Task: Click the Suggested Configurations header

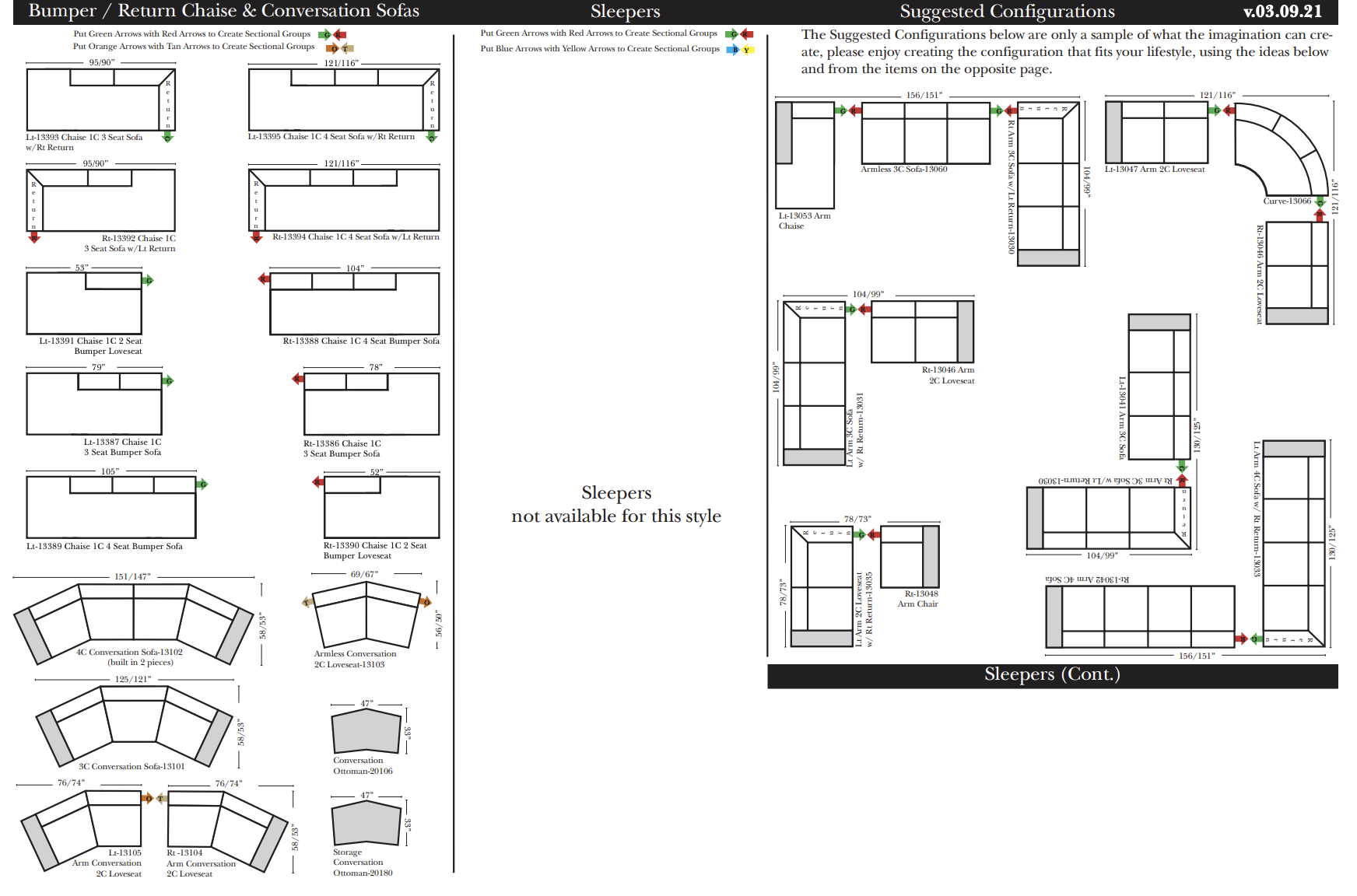Action: [x=1007, y=12]
